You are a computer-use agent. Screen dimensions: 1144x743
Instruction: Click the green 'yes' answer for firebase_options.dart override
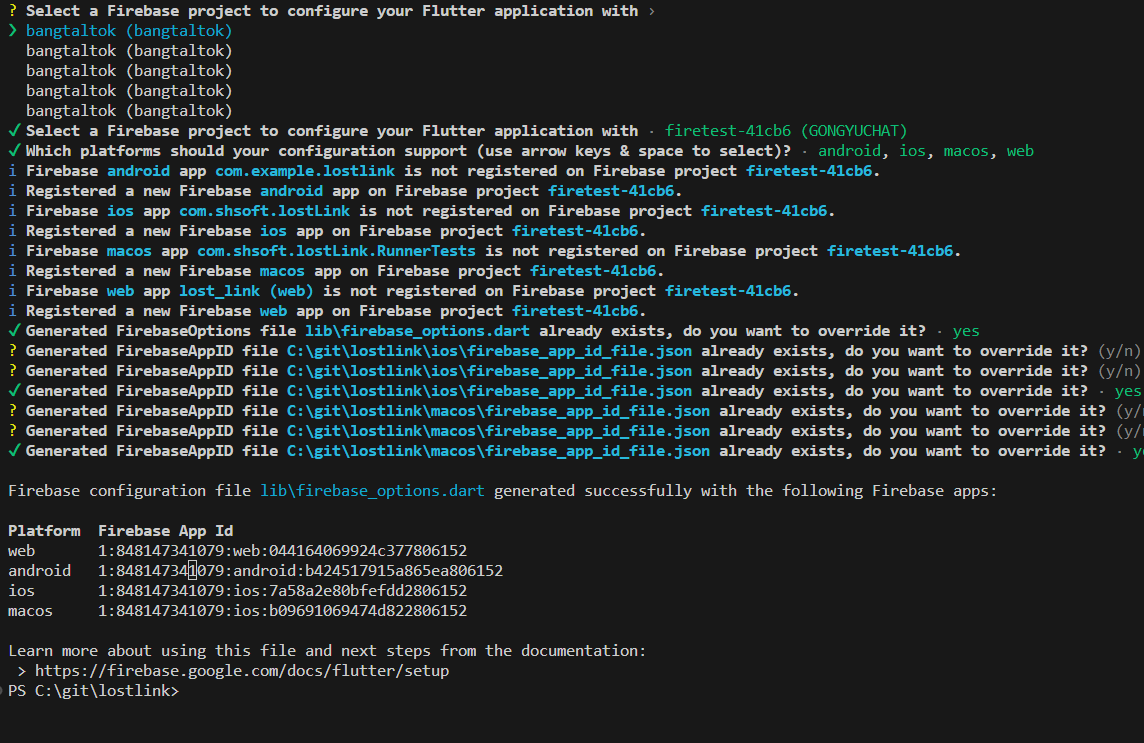(x=966, y=331)
